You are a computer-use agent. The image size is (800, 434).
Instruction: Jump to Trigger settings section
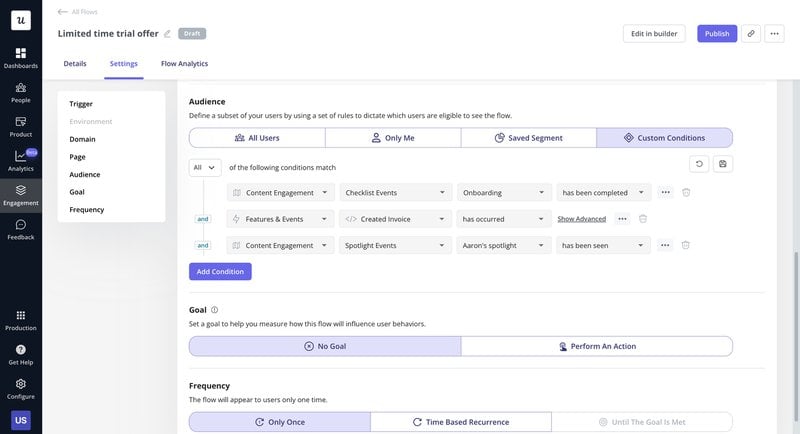81,104
